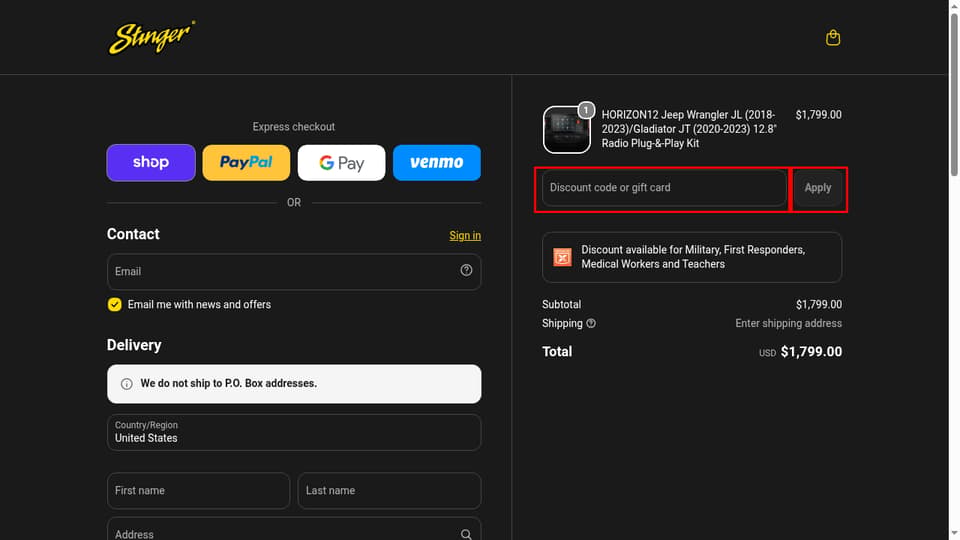
Task: Click the First name field
Action: click(x=198, y=490)
